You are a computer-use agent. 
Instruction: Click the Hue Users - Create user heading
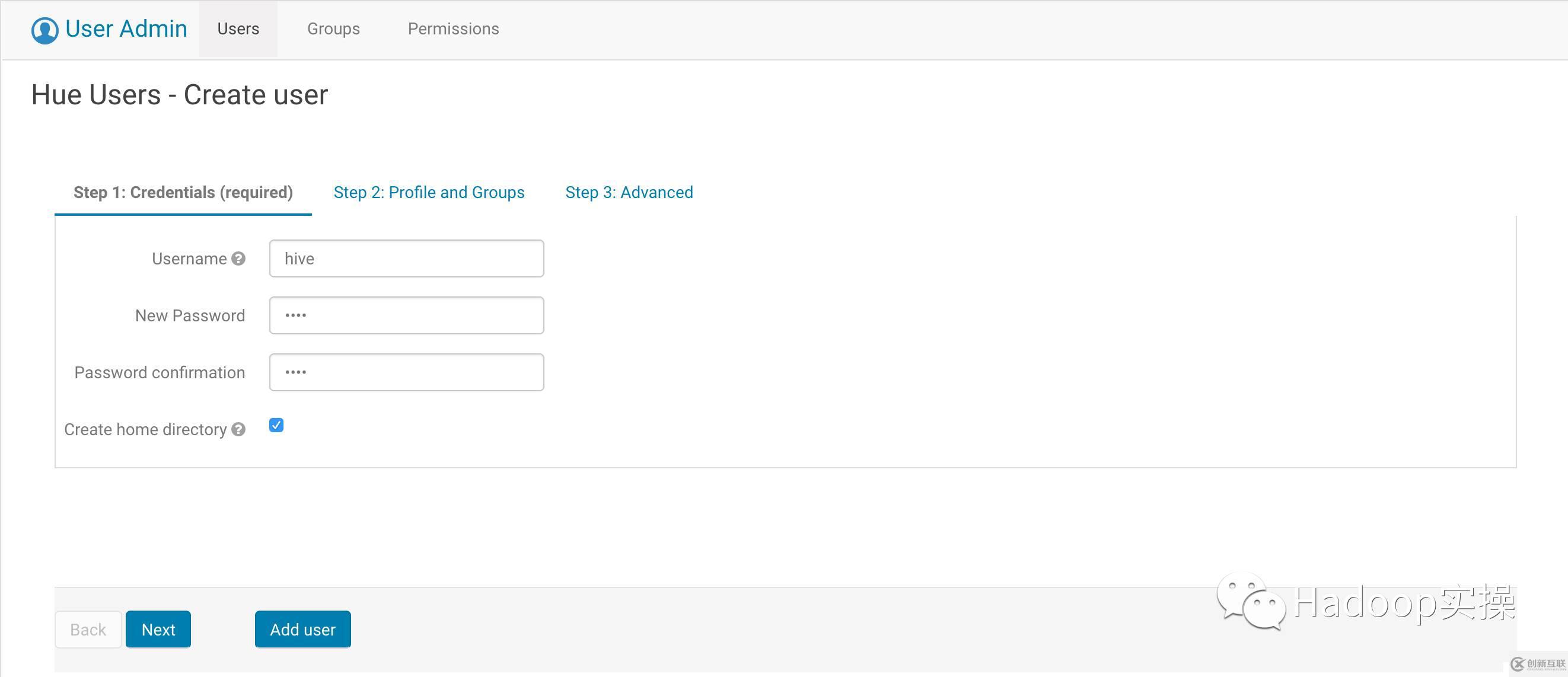[180, 95]
